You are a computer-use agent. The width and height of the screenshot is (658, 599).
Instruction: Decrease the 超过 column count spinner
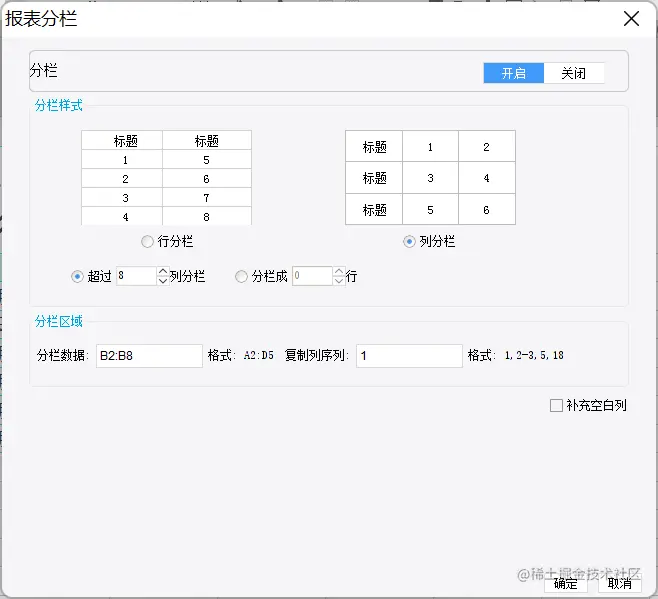tap(163, 281)
